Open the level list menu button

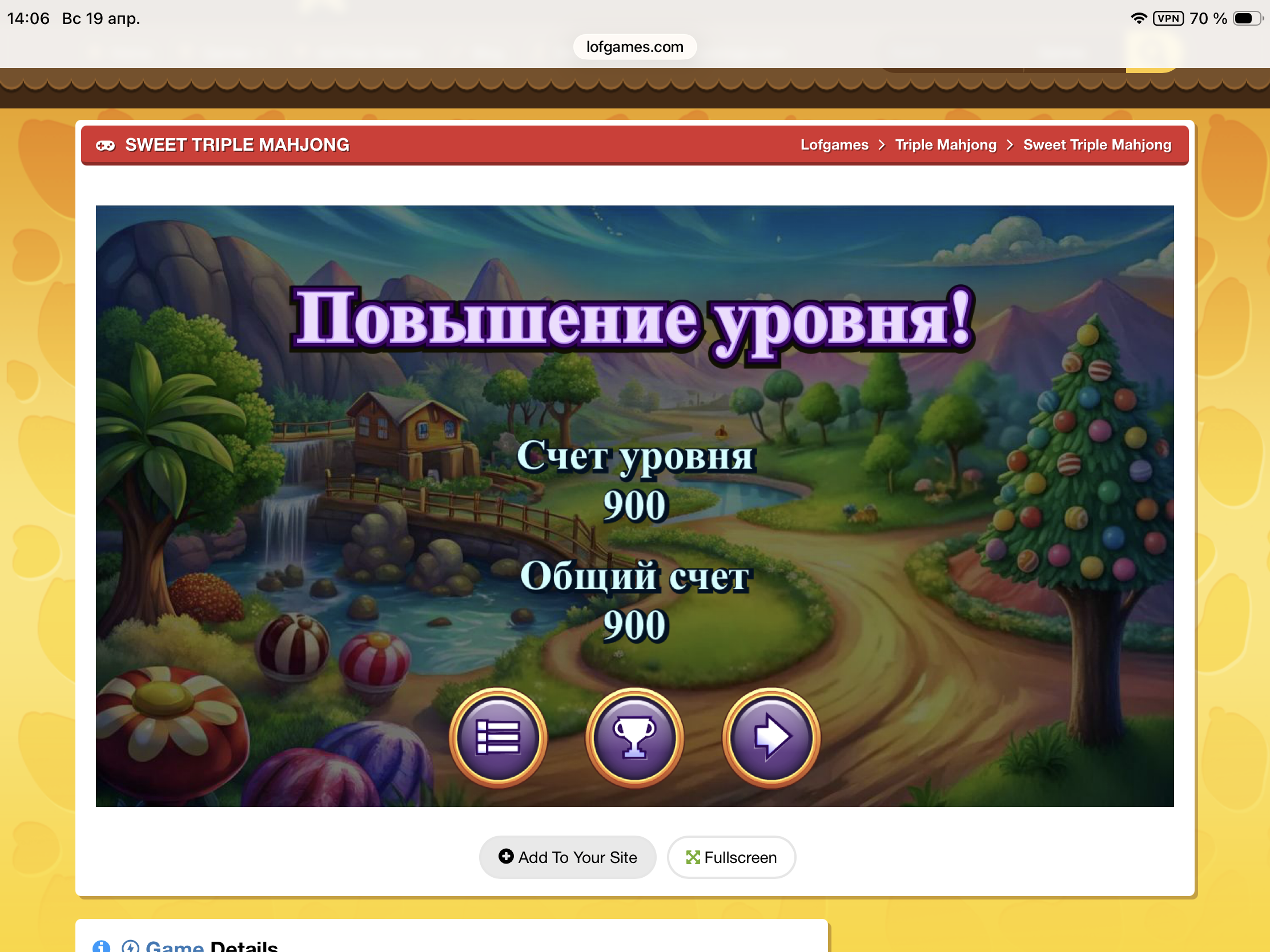coord(498,737)
